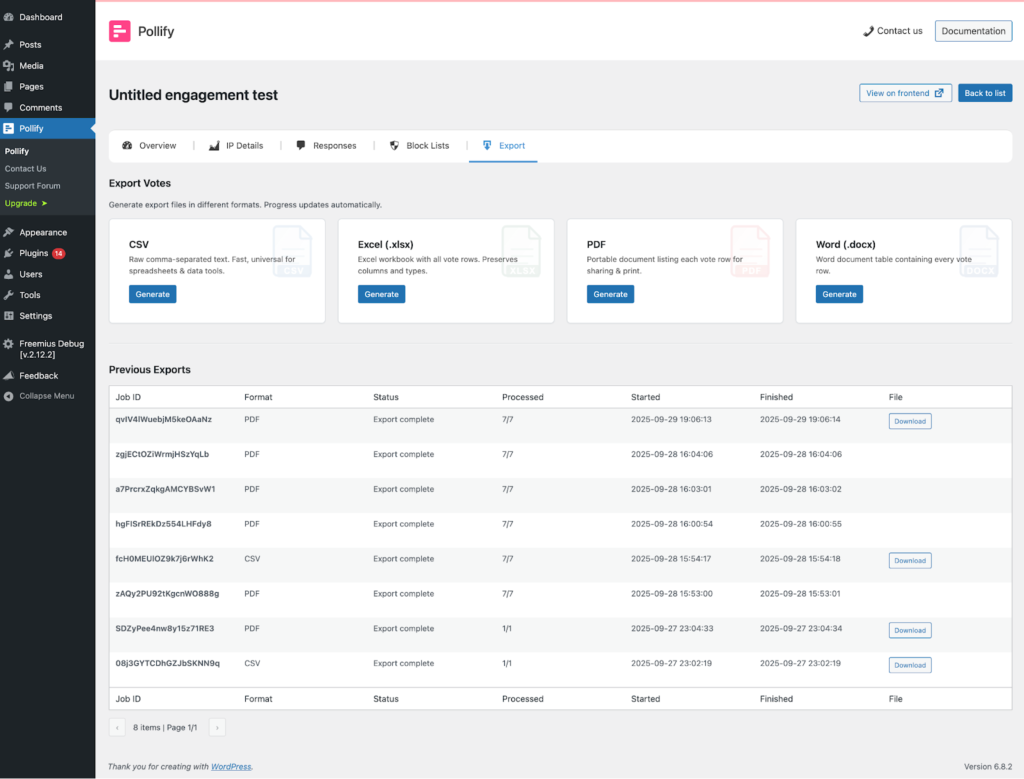Download export qvIV4lWuebjM5keOAaNz PDF file
The width and height of the screenshot is (1024, 779).
[x=909, y=421]
